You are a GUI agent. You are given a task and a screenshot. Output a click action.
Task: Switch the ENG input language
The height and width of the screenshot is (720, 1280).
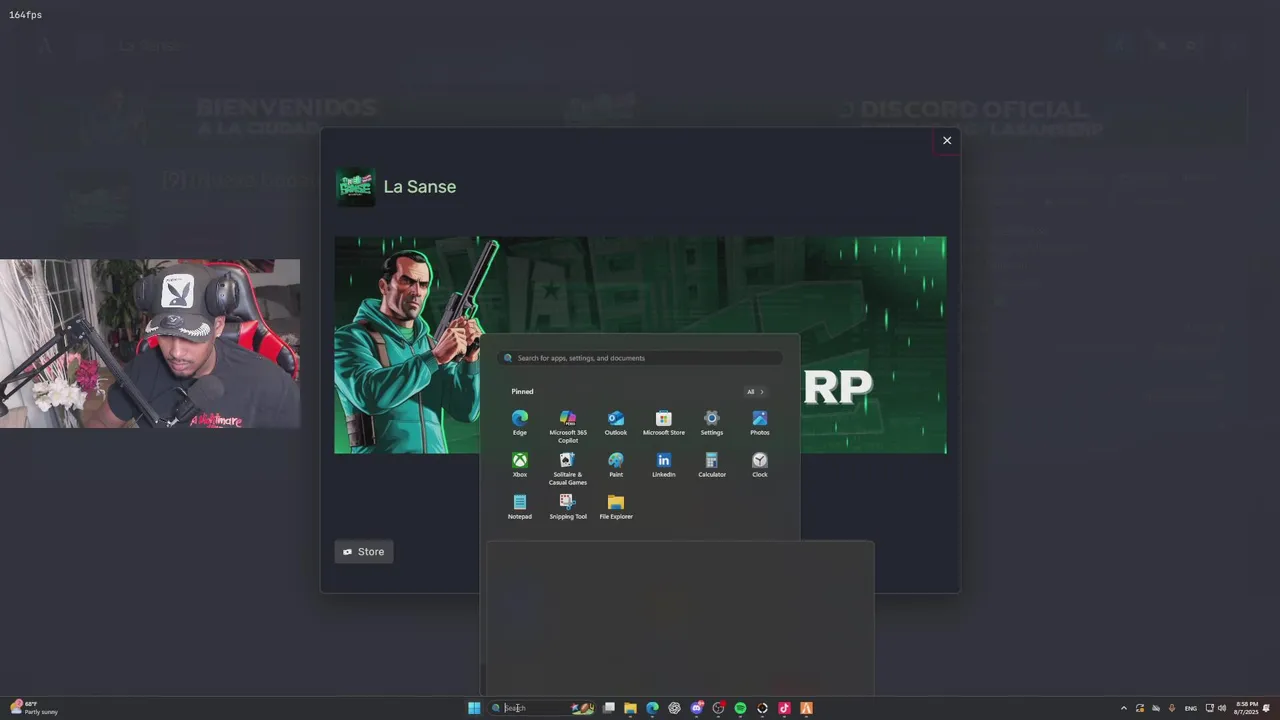(1191, 708)
